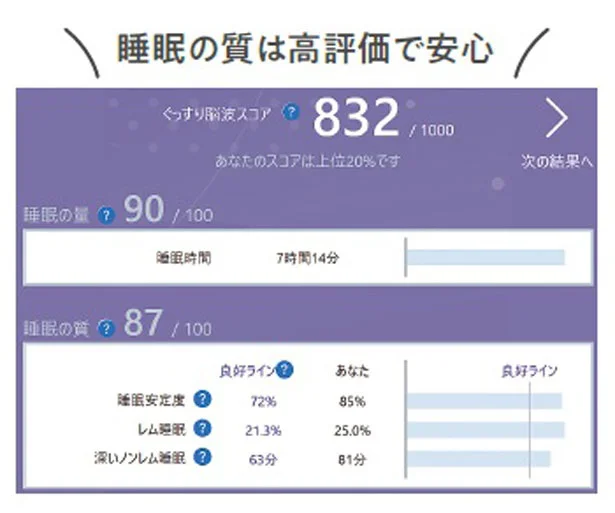Click the あなたのスコアは上位20%です text
This screenshot has width=615, height=513.
(x=308, y=161)
